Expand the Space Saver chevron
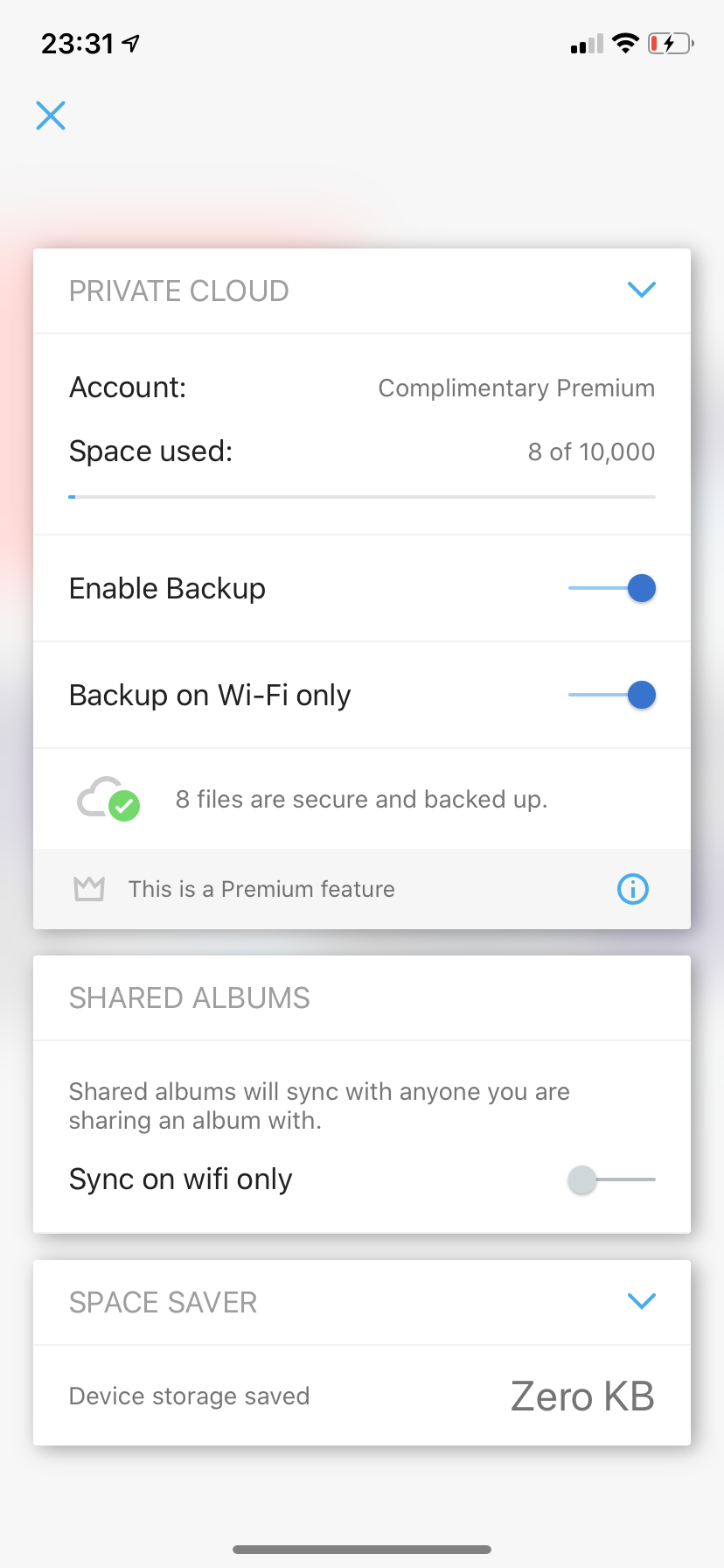 click(x=642, y=1301)
